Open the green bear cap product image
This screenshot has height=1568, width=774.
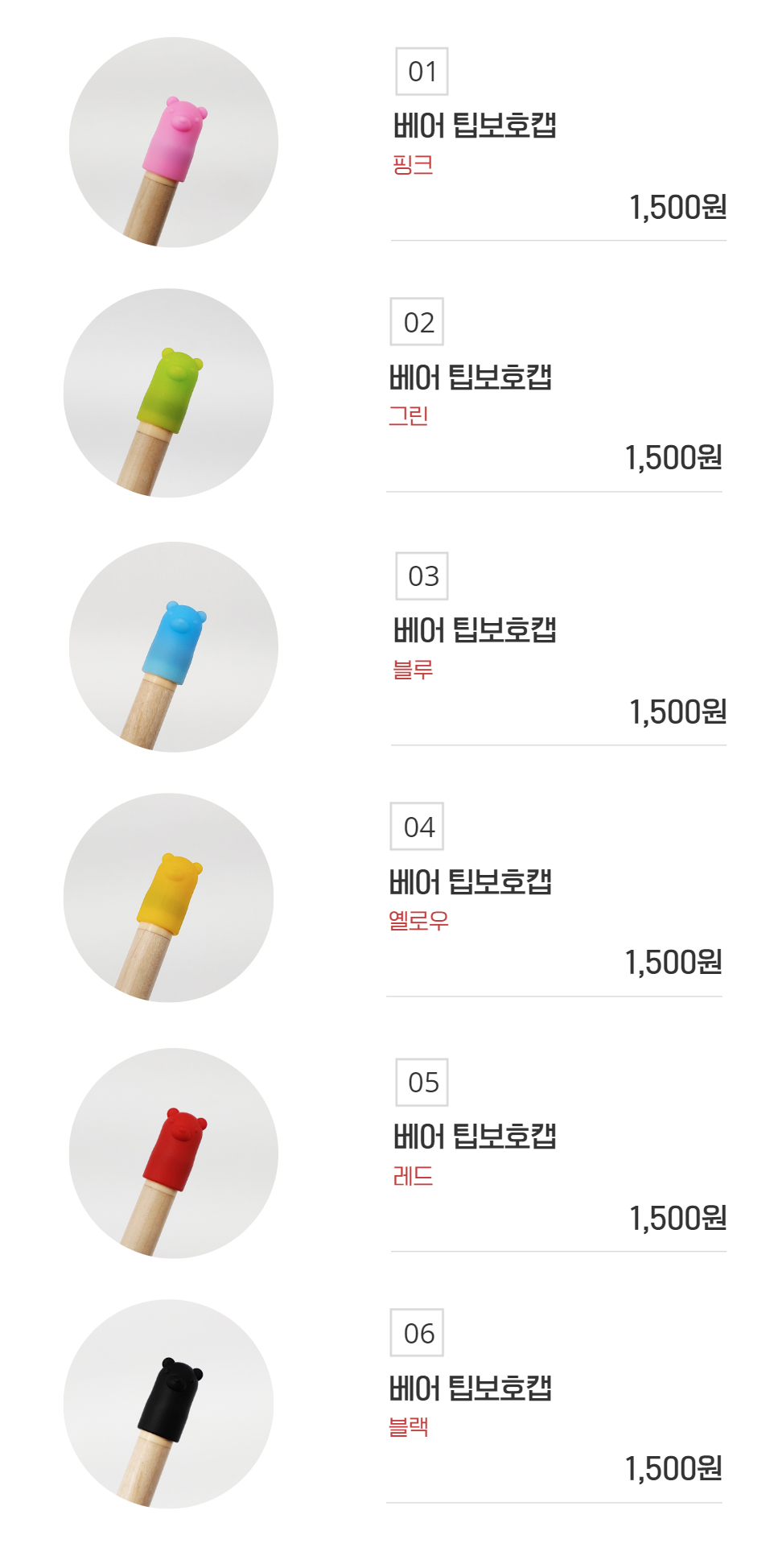(x=168, y=394)
